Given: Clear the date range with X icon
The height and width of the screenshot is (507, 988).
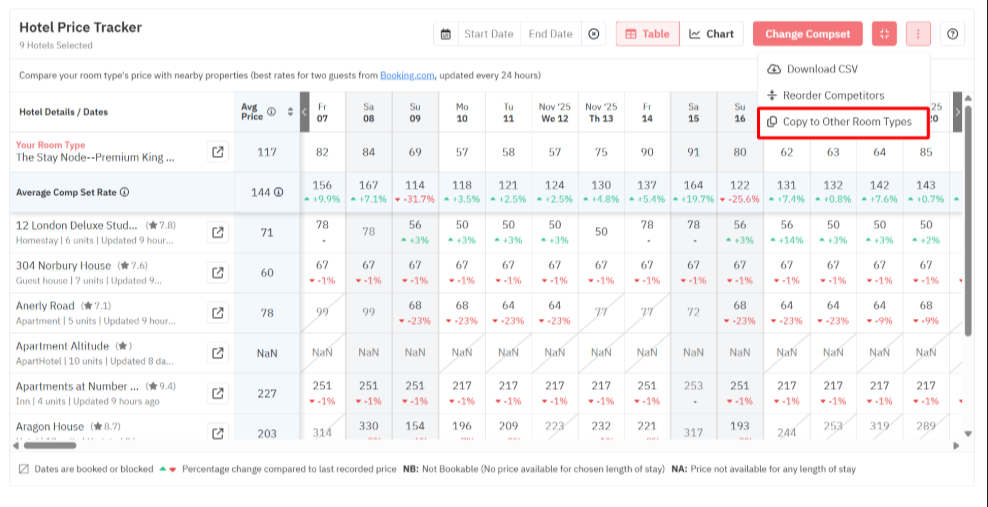Looking at the screenshot, I should (x=594, y=34).
